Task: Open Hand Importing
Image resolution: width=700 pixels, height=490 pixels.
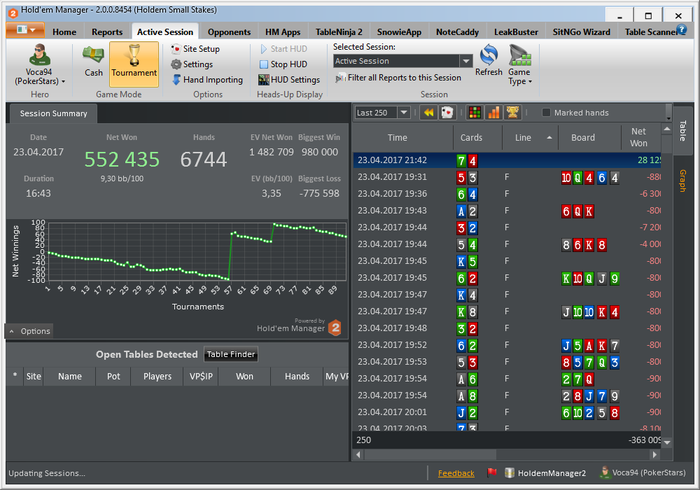Action: click(x=208, y=79)
